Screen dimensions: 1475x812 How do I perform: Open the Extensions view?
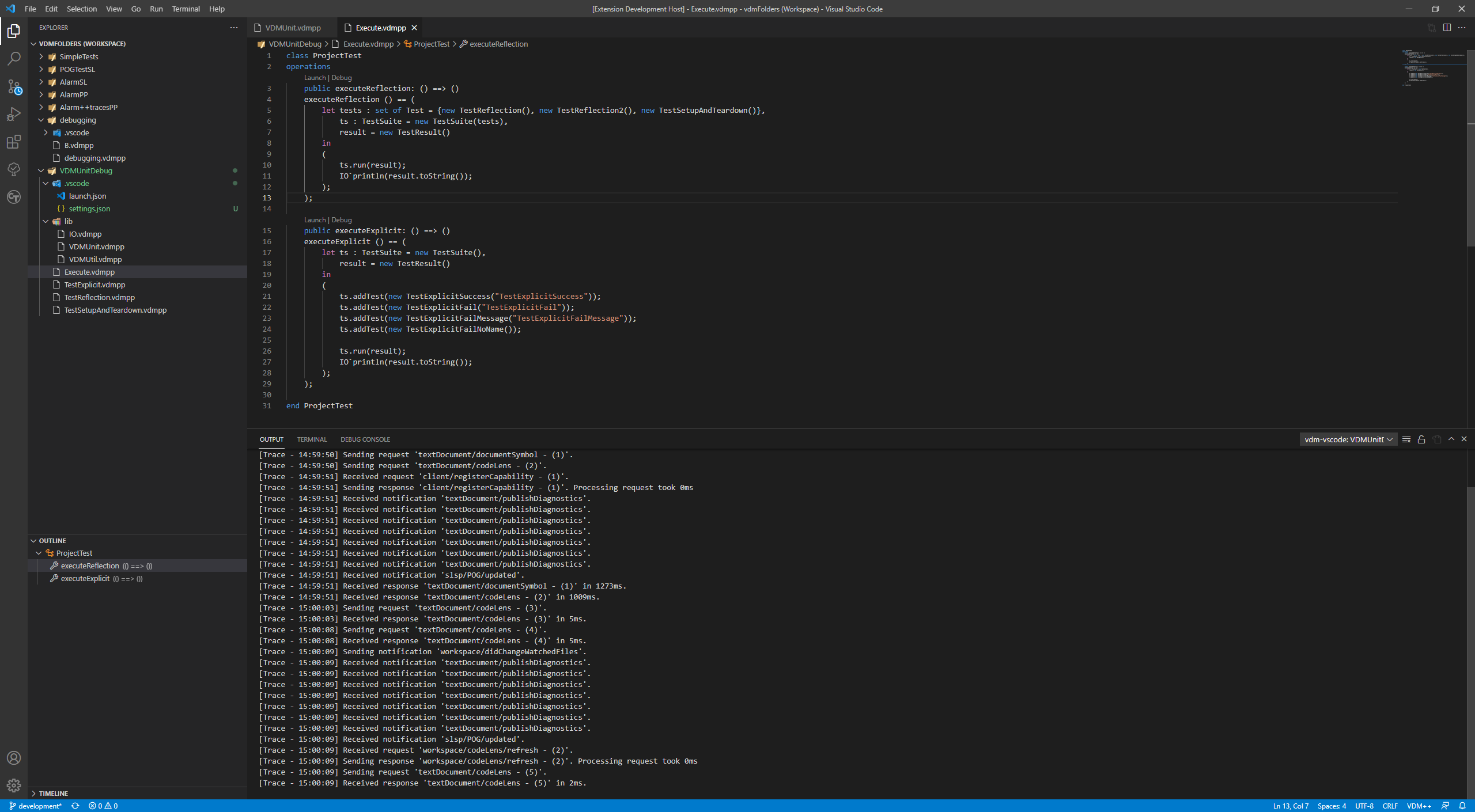(14, 142)
